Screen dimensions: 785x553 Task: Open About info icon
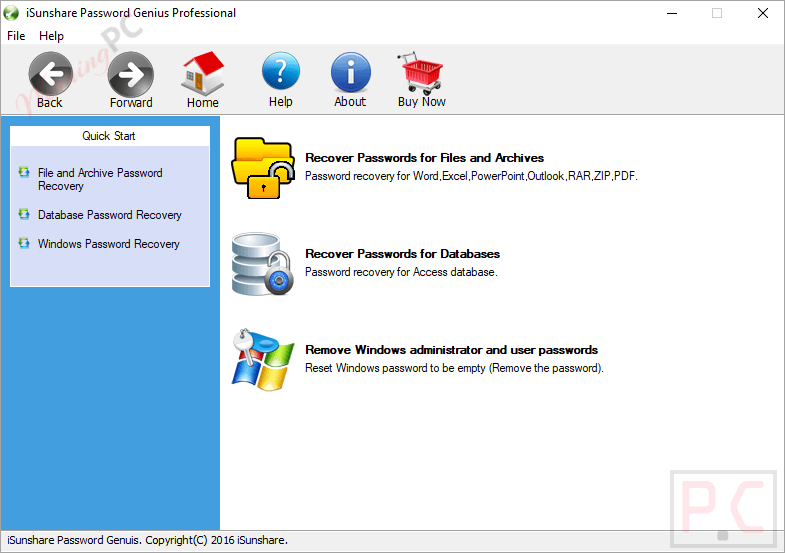[x=350, y=73]
